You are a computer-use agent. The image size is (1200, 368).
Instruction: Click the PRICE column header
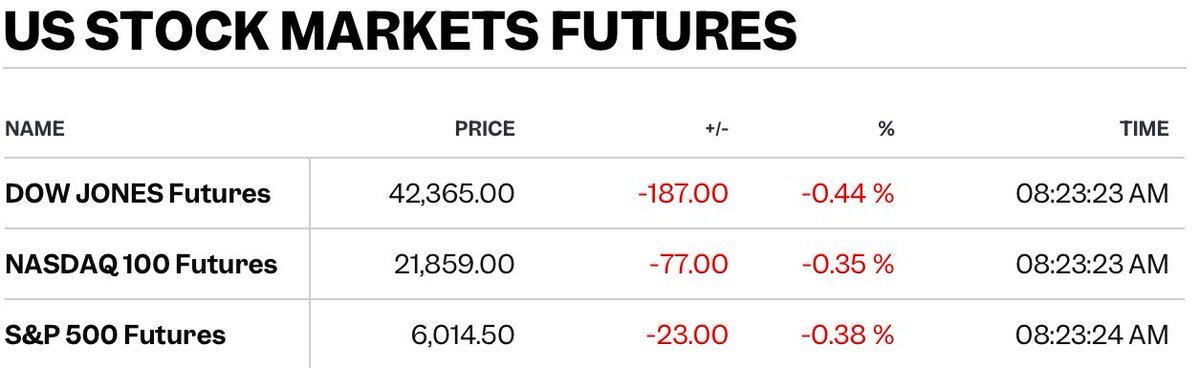485,129
